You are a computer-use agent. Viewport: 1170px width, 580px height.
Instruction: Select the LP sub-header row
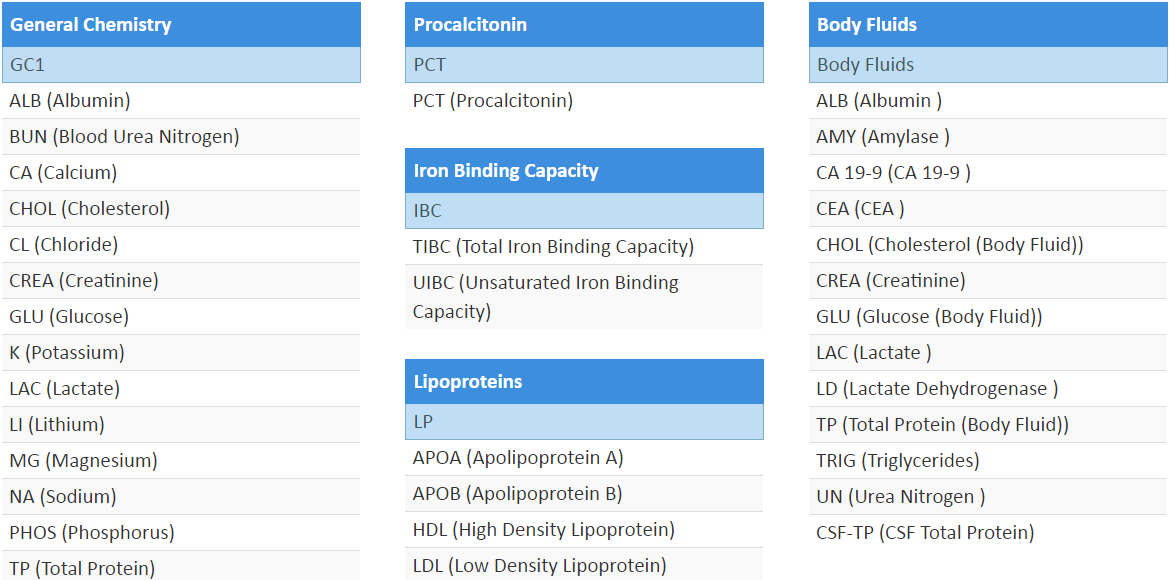tap(584, 422)
